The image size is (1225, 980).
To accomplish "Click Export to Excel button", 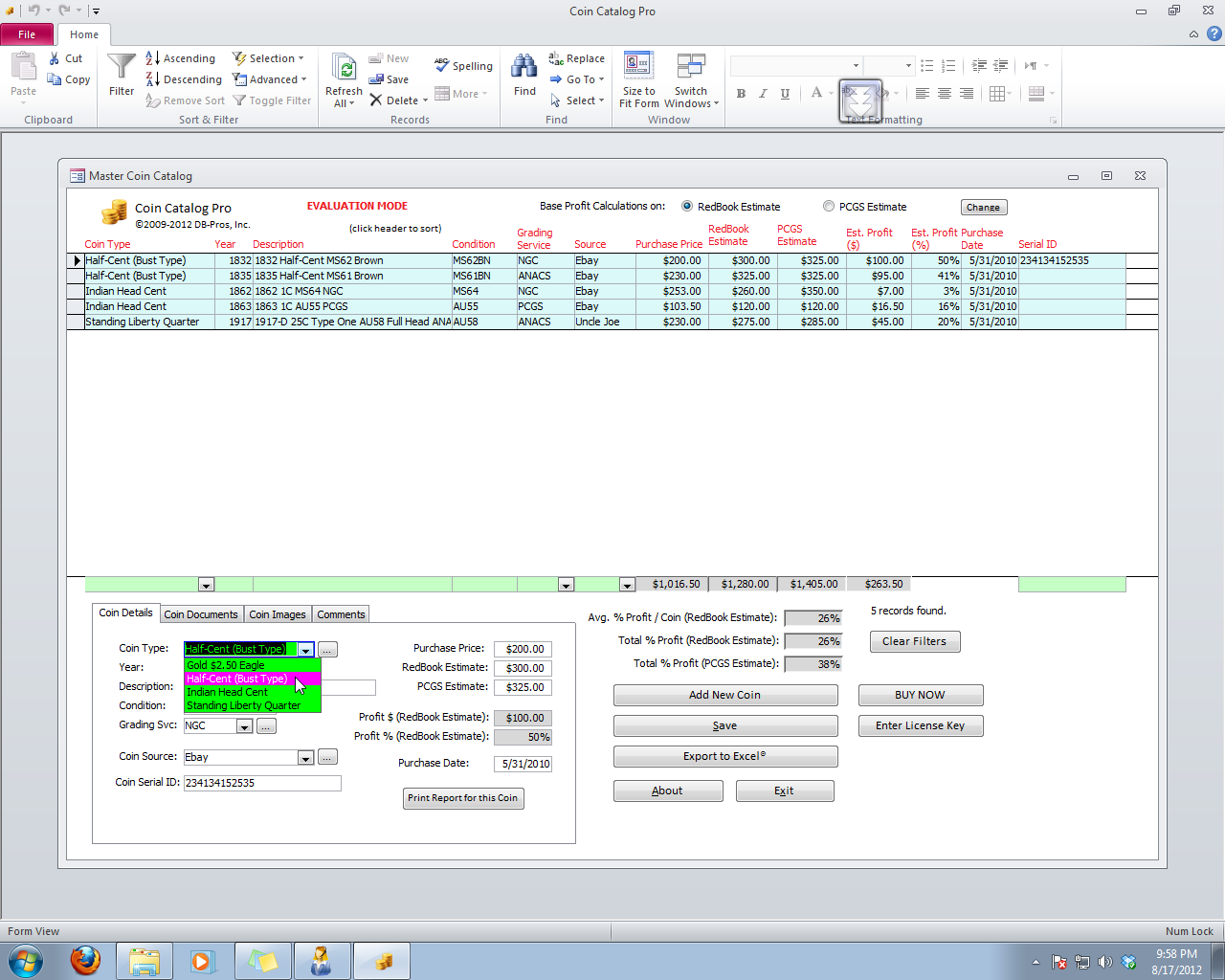I will pos(725,756).
